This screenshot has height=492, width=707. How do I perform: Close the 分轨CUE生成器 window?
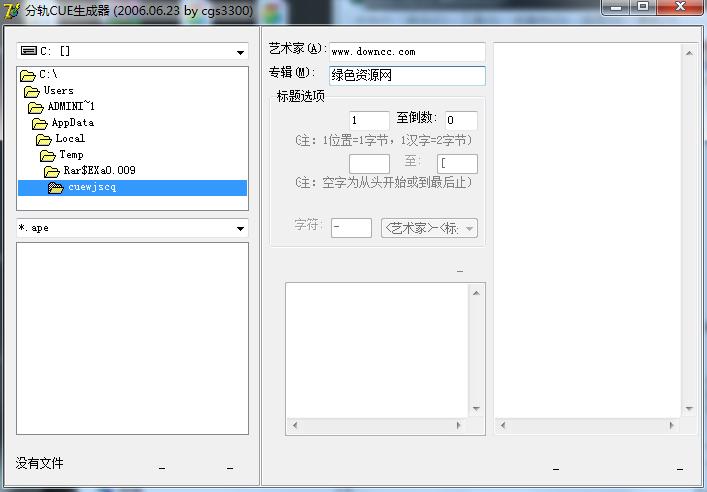(680, 7)
